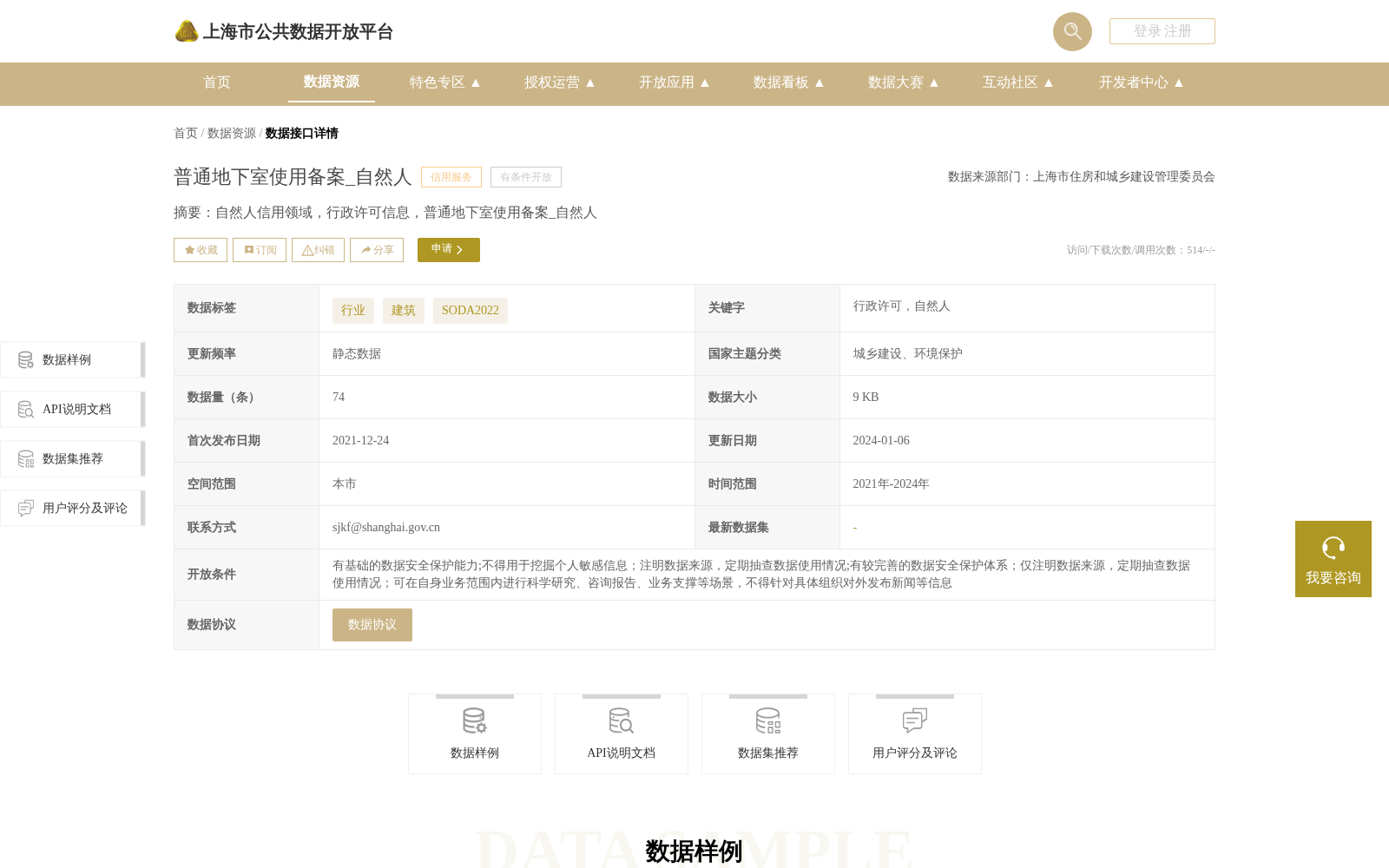Click the 登录 注册 button
This screenshot has height=868, width=1389.
point(1162,31)
